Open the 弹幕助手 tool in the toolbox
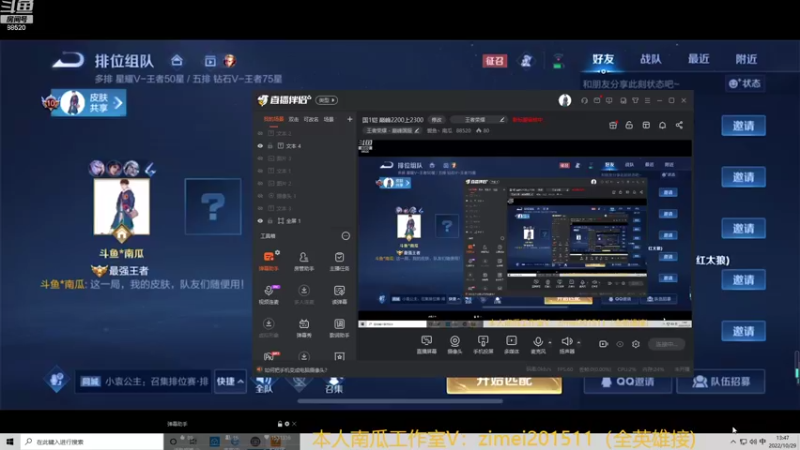Viewport: 800px width, 450px height. (269, 260)
